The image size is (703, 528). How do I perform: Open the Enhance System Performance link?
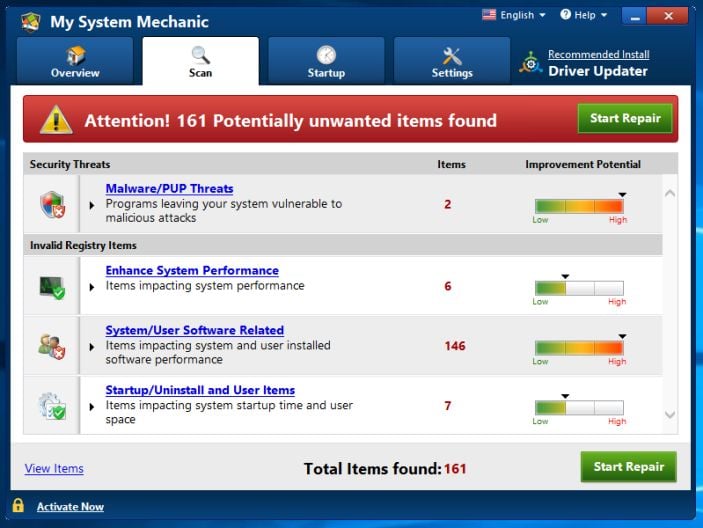click(192, 271)
